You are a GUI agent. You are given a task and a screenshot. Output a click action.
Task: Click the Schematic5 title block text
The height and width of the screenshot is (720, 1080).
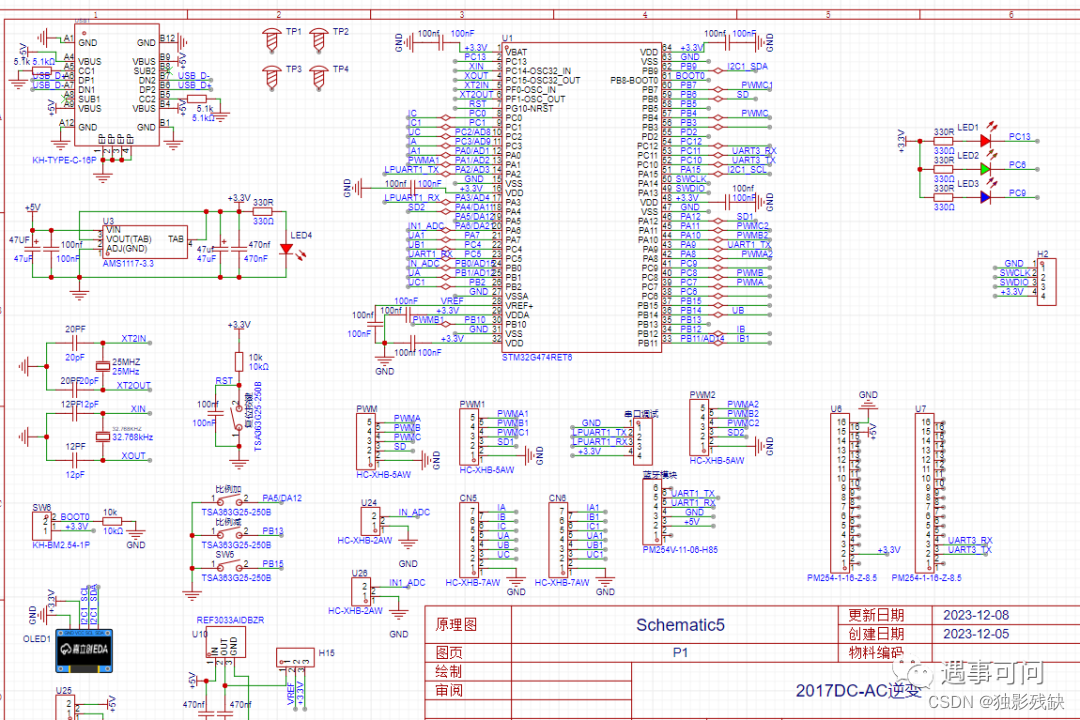pos(678,624)
